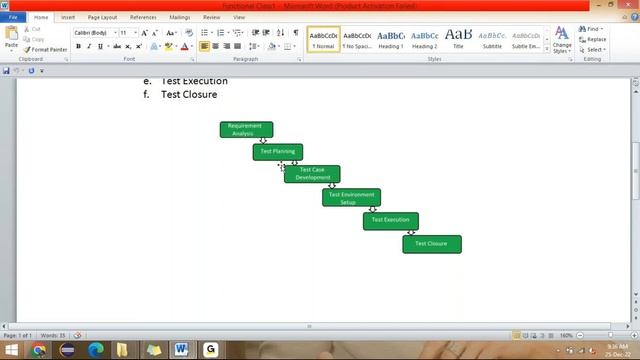Click the zoom slider handle
This screenshot has width=640, height=360.
pyautogui.click(x=611, y=336)
